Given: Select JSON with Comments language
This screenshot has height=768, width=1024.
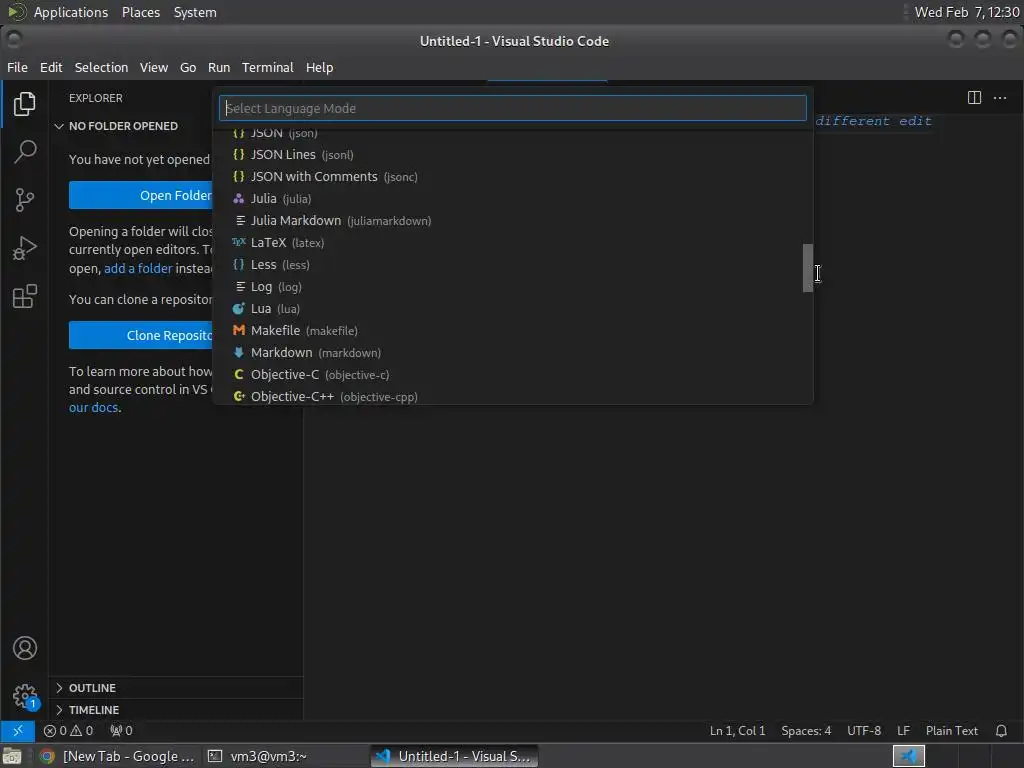Looking at the screenshot, I should pos(513,177).
